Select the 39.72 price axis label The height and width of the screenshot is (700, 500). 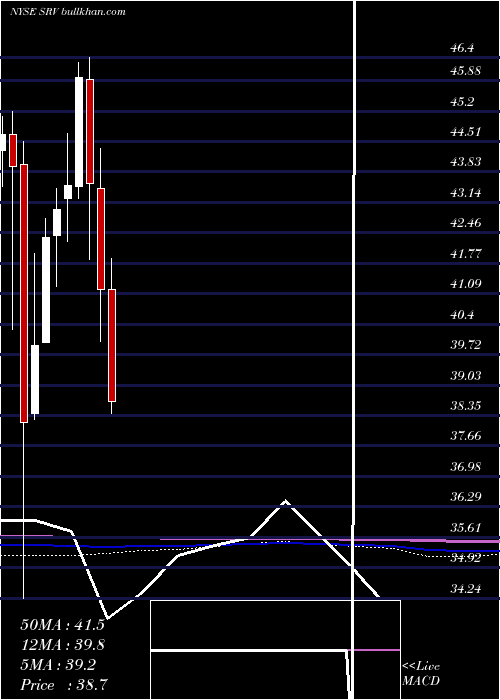[466, 345]
